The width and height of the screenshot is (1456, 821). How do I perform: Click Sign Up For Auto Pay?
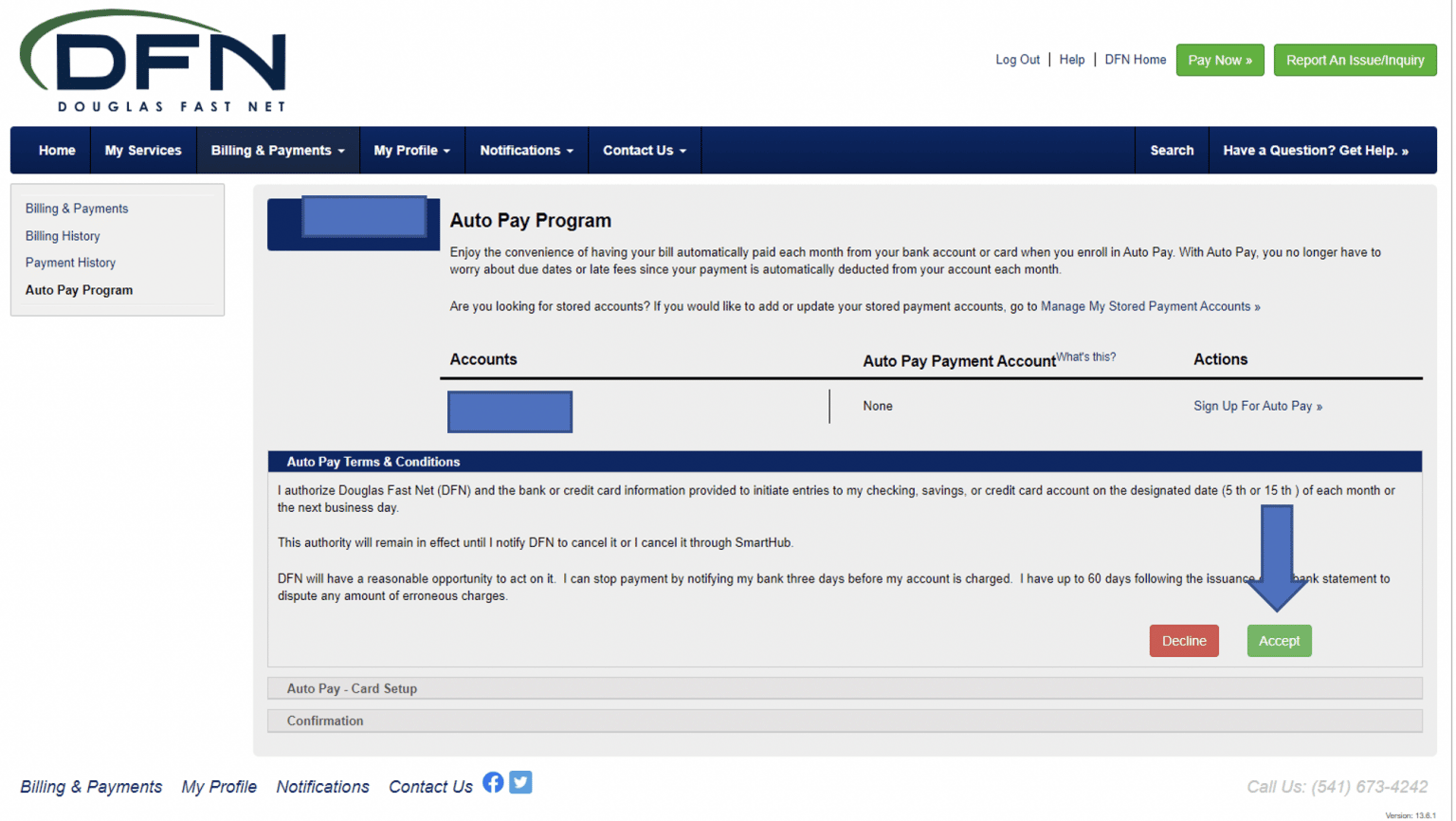(x=1257, y=405)
